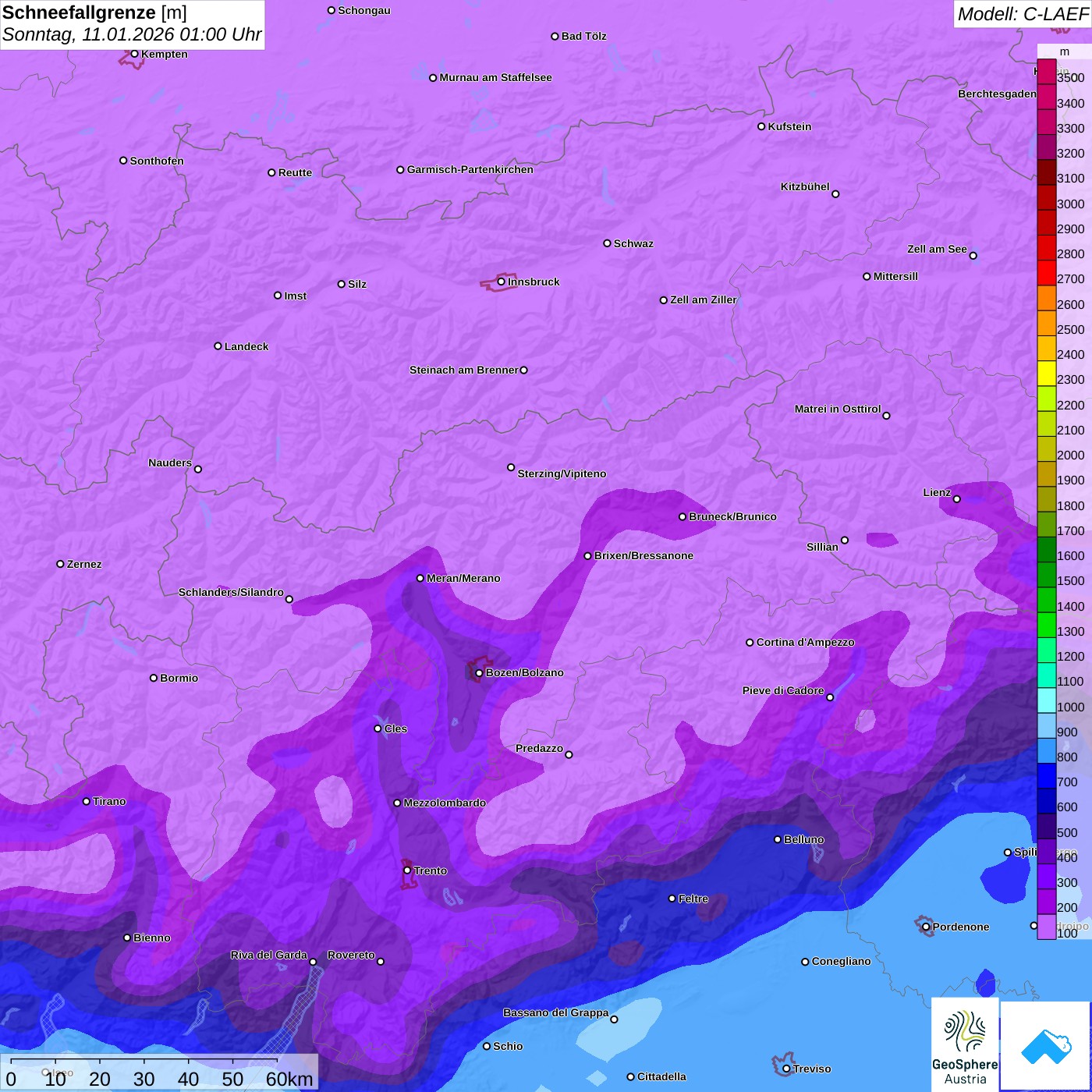Pick the 1000 m cyan legend swatch
This screenshot has height=1092, width=1092.
point(1046,700)
